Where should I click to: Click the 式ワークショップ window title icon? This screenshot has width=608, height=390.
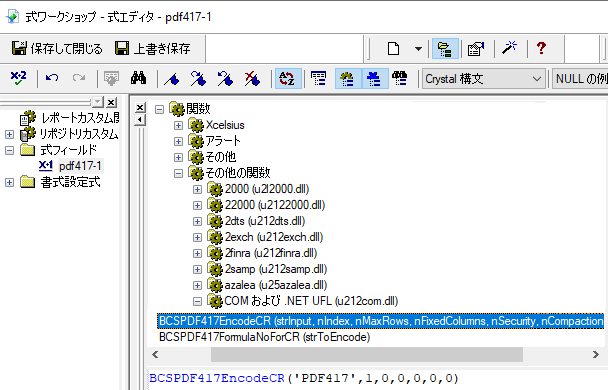point(12,17)
